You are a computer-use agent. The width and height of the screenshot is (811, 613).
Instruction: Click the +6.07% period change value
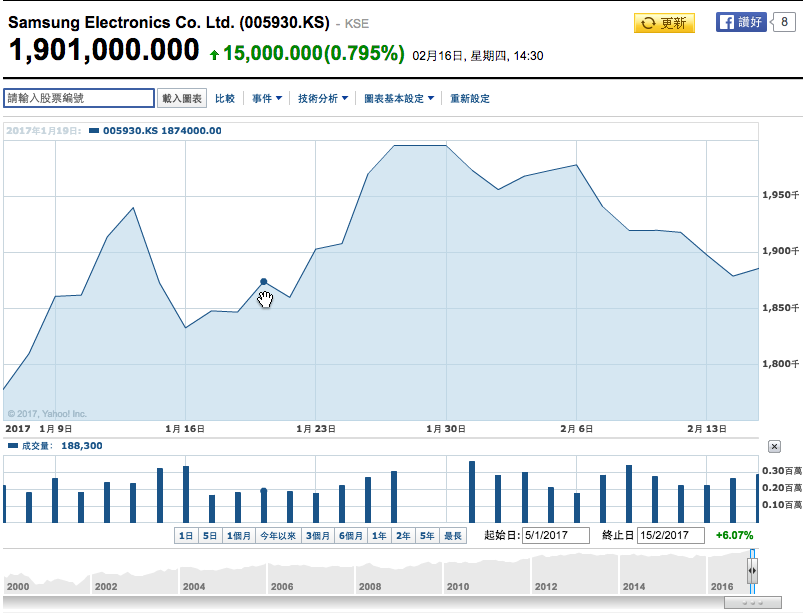pyautogui.click(x=734, y=535)
